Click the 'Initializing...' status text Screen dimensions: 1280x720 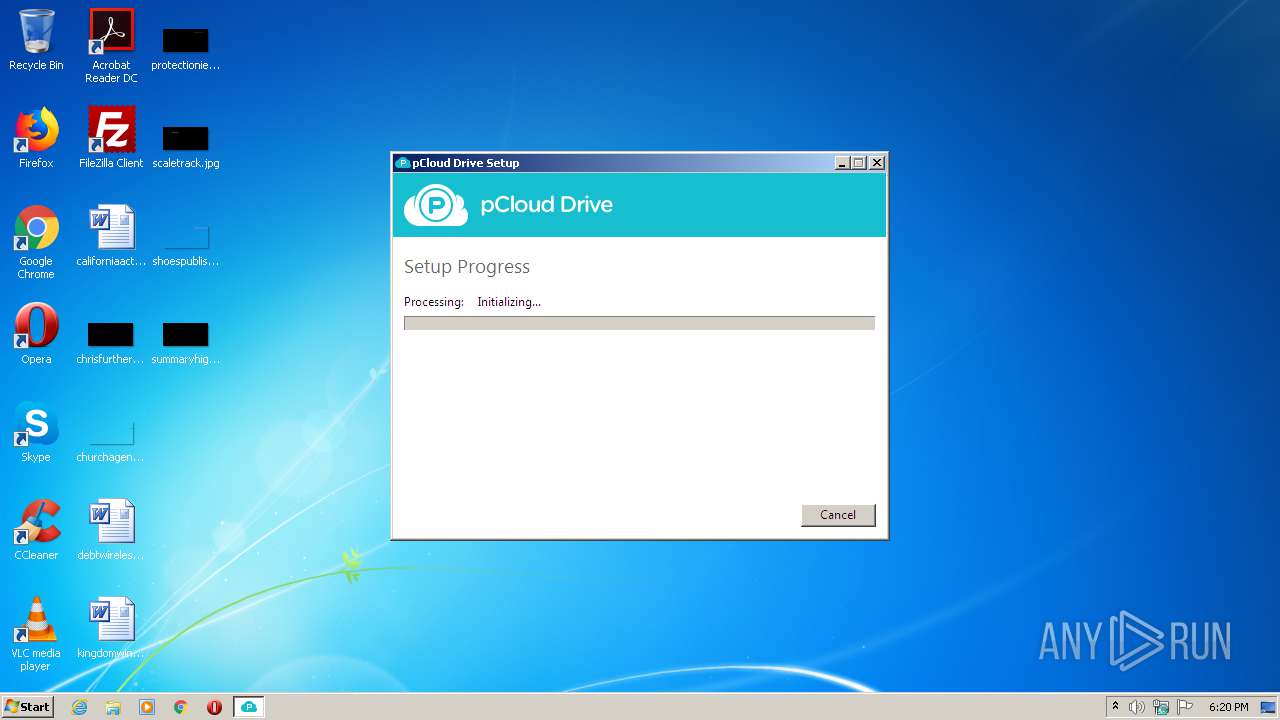509,302
